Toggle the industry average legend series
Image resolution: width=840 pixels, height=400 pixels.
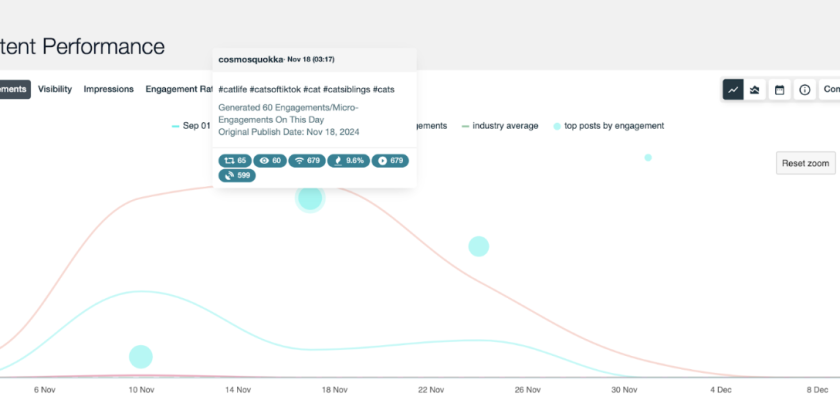(500, 126)
